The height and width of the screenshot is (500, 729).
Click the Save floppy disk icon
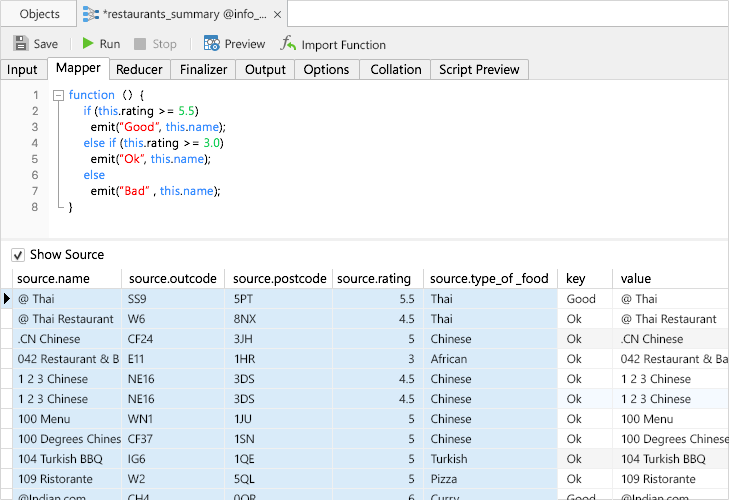(20, 43)
